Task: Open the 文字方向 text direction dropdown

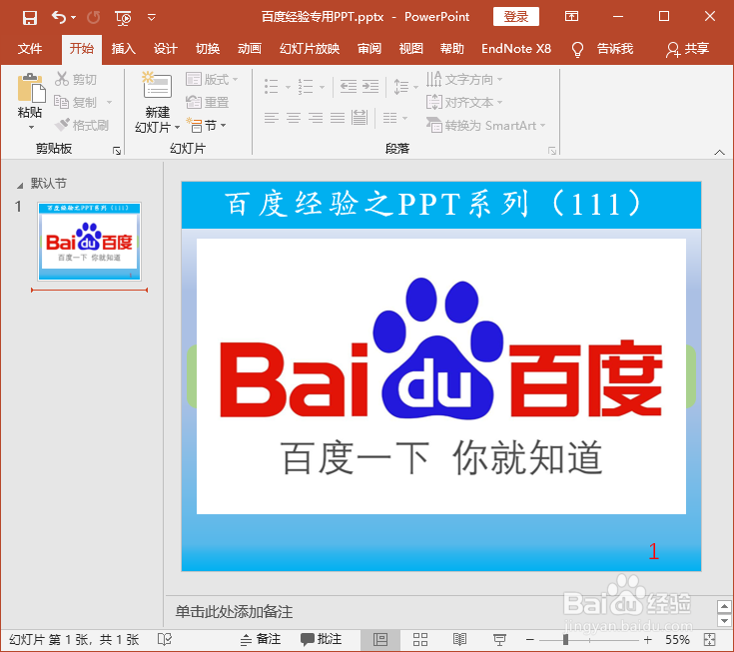Action: (x=464, y=79)
